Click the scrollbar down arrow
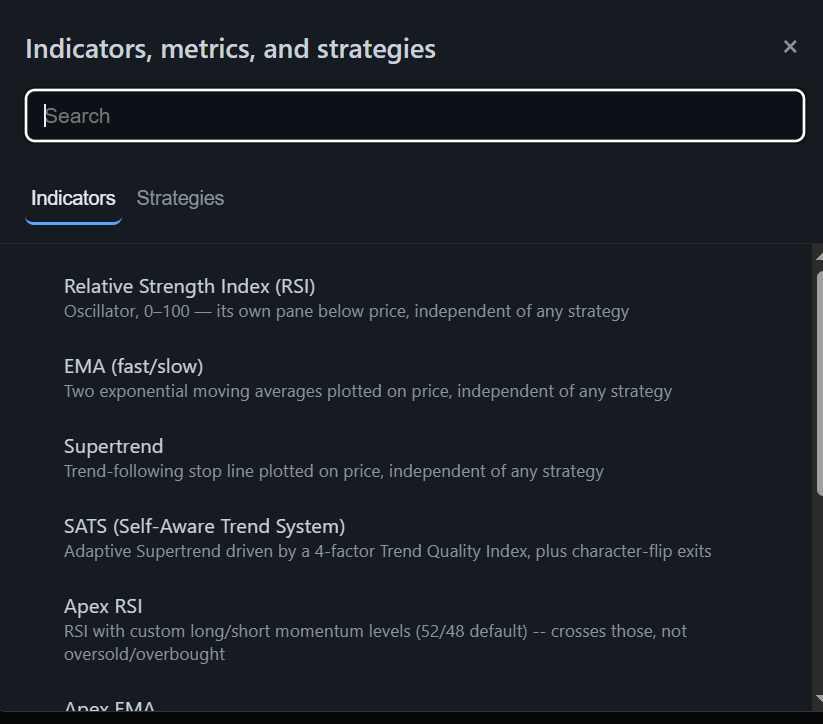Viewport: 823px width, 724px height. tap(819, 698)
